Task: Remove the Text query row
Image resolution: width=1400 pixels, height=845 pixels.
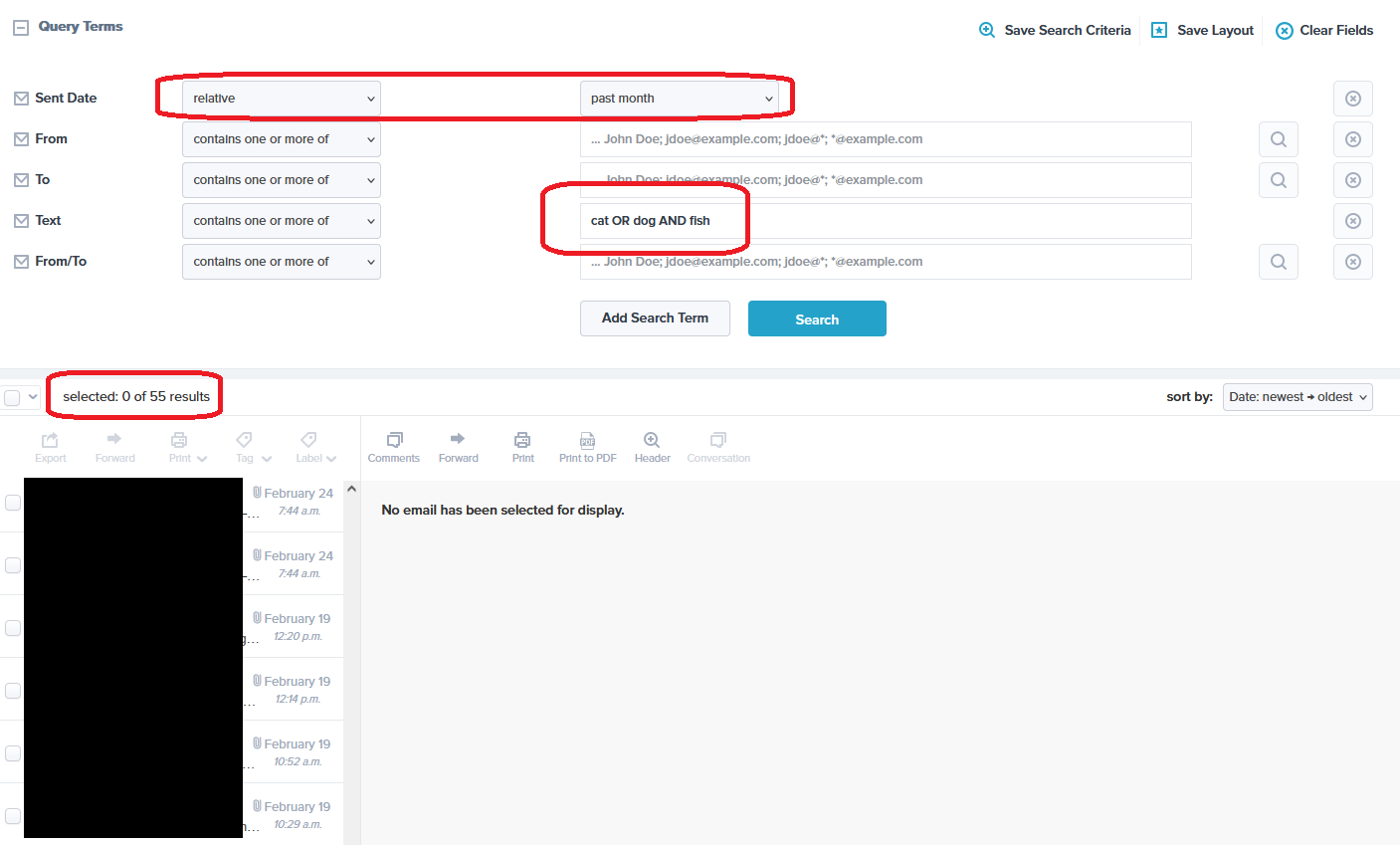Action: coord(1352,221)
